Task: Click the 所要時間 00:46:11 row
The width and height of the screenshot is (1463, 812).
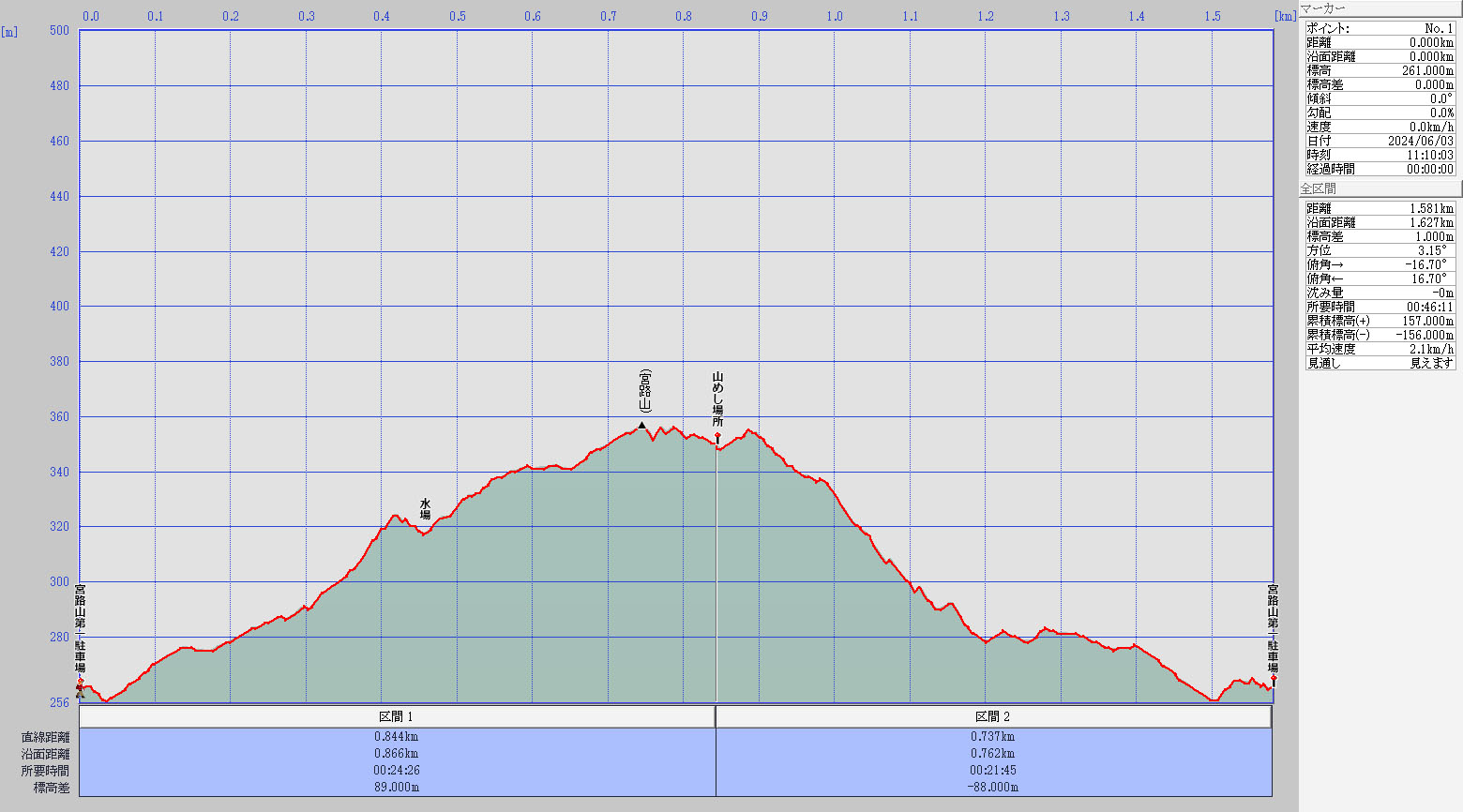Action: [1380, 307]
